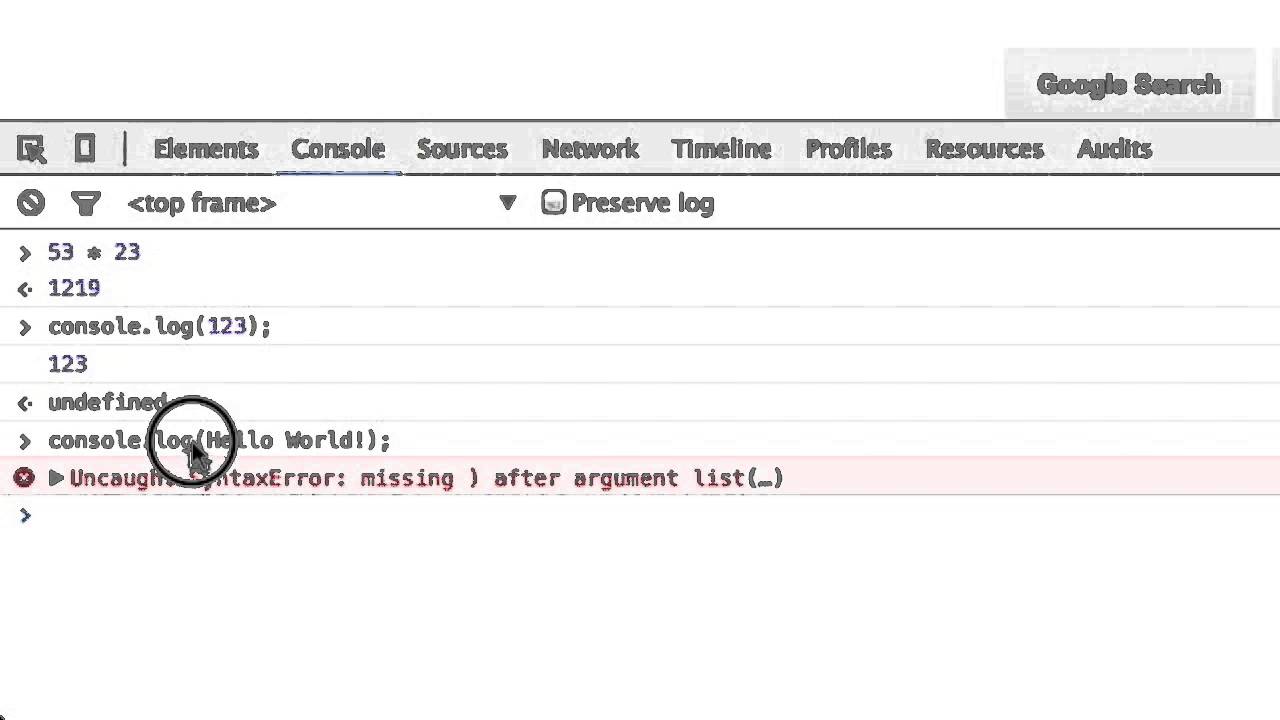The image size is (1280, 720).
Task: Click the Google Search button
Action: coord(1129,84)
